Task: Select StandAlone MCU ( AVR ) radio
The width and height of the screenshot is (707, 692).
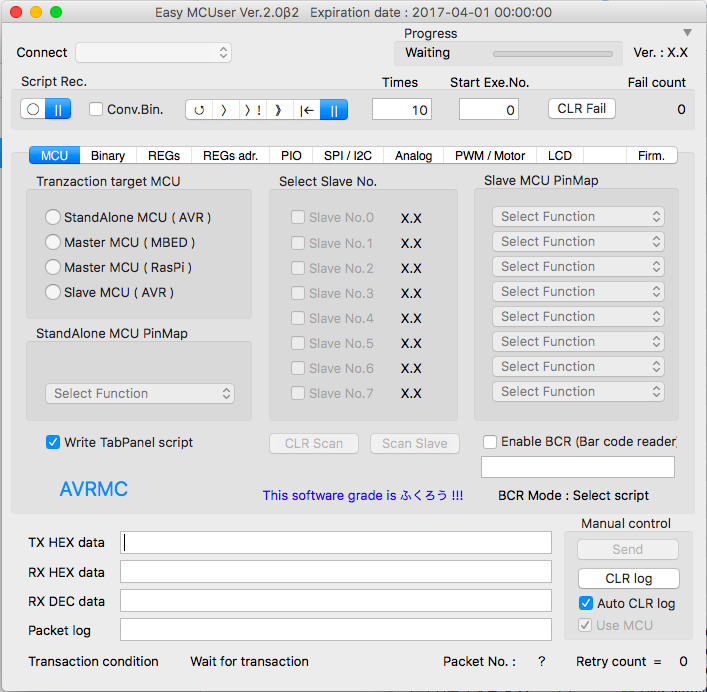Action: [x=53, y=217]
